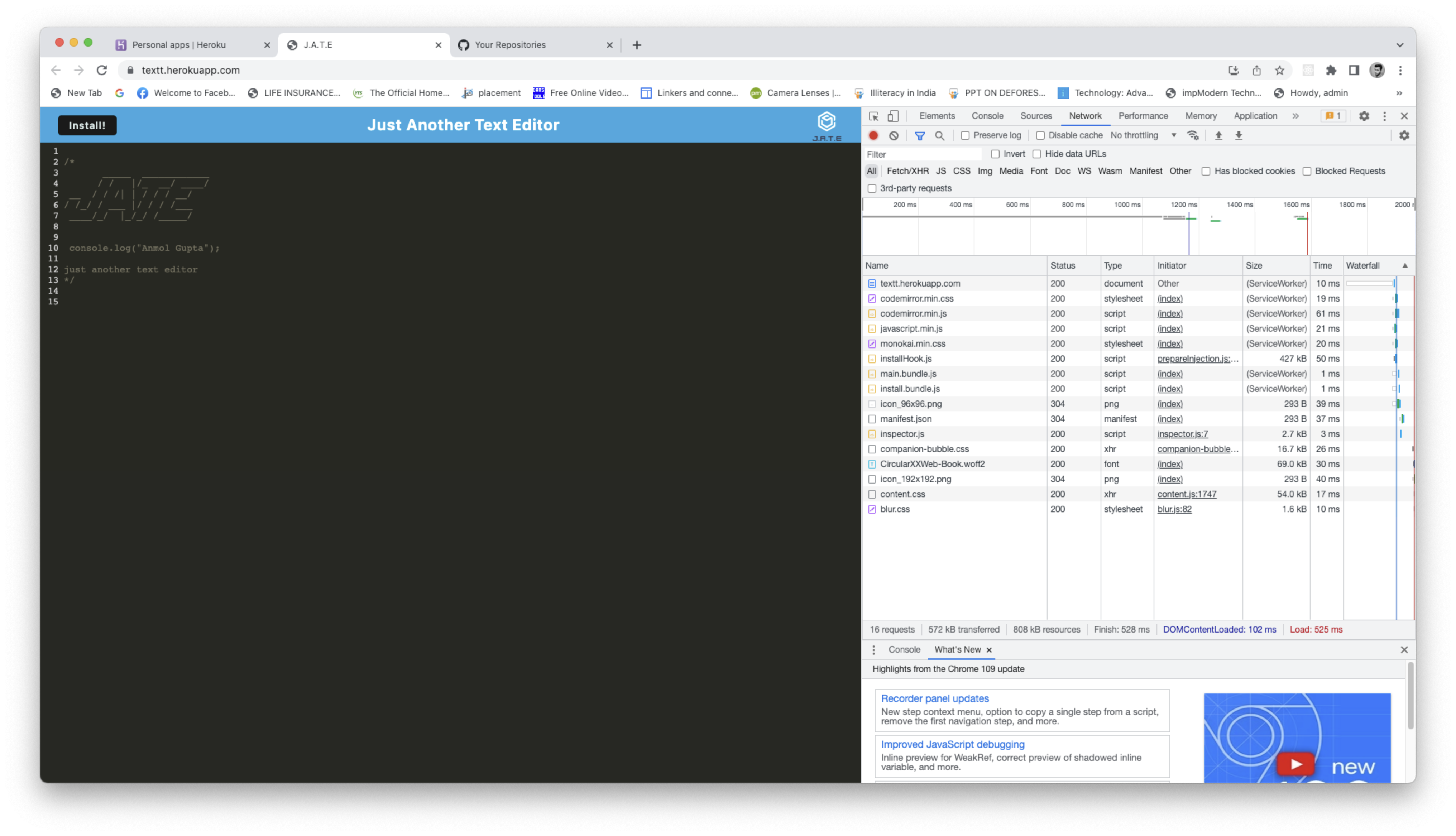Screen dimensions: 1456x836
Task: Click the Install! button
Action: (x=87, y=125)
